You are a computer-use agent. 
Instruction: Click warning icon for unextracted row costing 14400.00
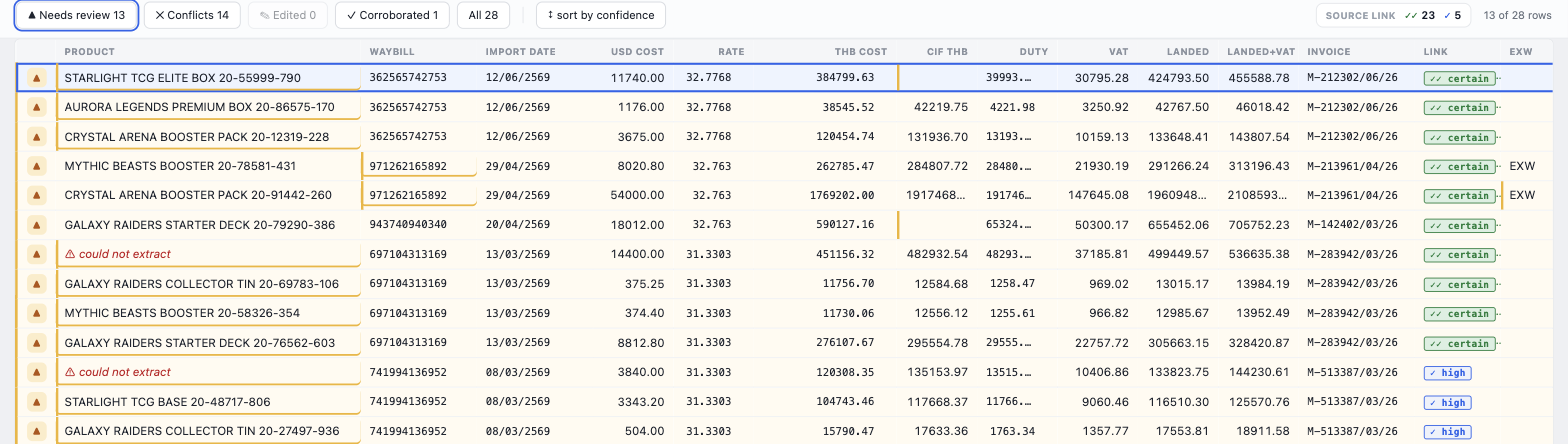(37, 254)
